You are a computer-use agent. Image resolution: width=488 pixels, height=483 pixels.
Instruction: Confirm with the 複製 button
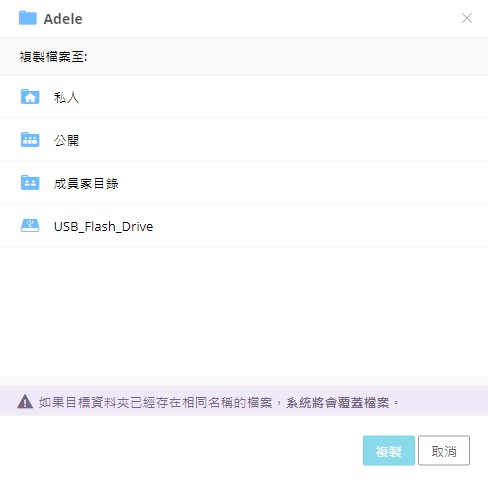[x=389, y=450]
